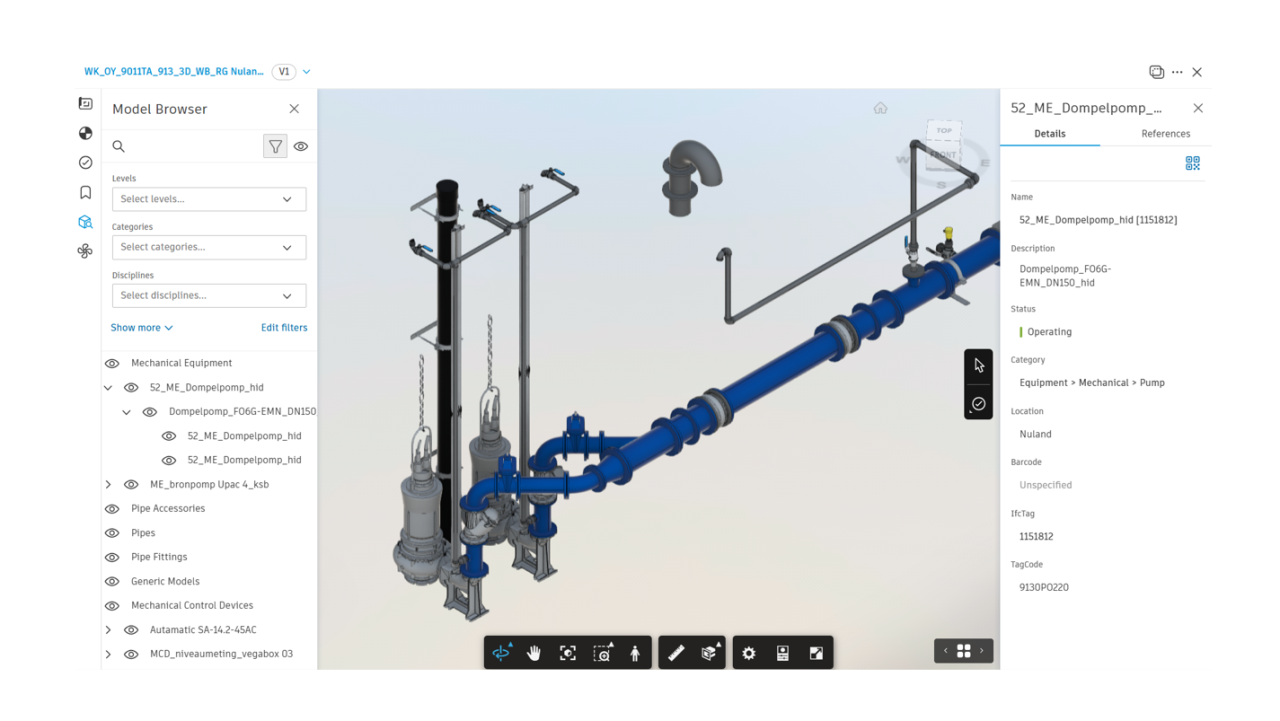Open the Select levels dropdown
This screenshot has width=1280, height=721.
(209, 199)
